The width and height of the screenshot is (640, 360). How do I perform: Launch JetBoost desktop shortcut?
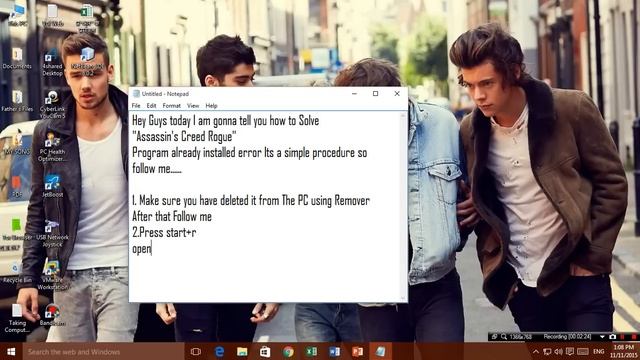[x=52, y=187]
